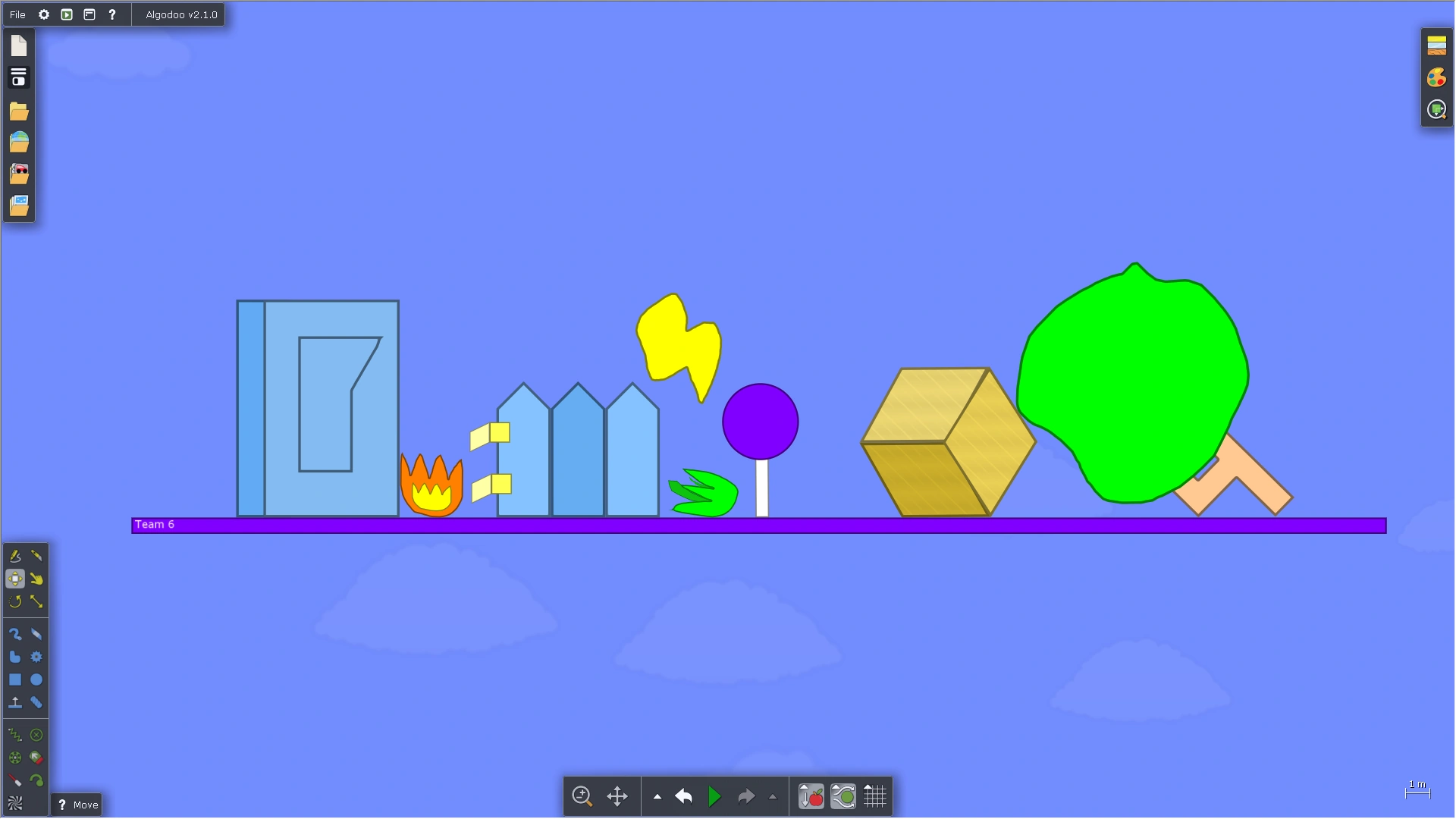This screenshot has width=1456, height=819.
Task: Expand the undo history arrow
Action: [x=657, y=797]
